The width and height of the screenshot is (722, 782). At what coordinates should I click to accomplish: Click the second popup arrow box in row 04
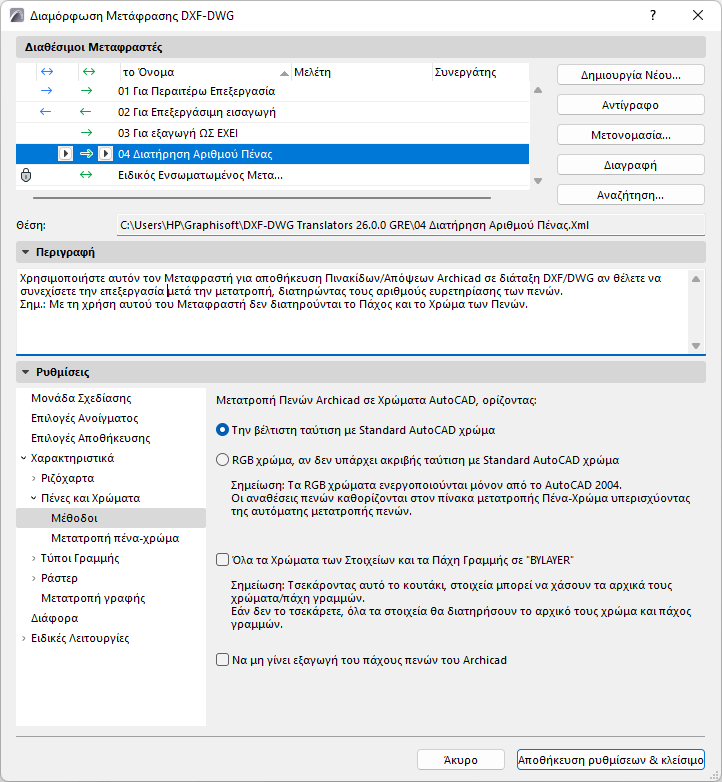[x=105, y=154]
